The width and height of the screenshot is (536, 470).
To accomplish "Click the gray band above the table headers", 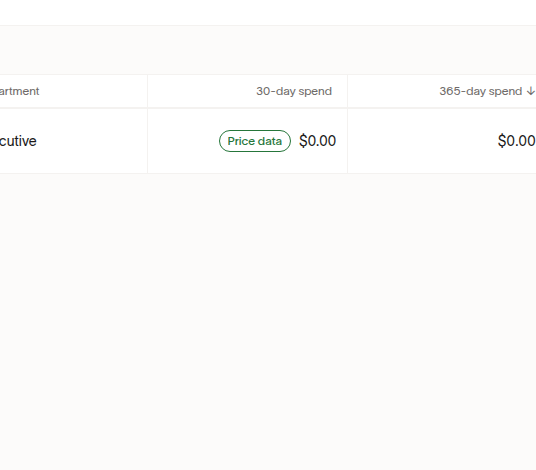I will [268, 50].
